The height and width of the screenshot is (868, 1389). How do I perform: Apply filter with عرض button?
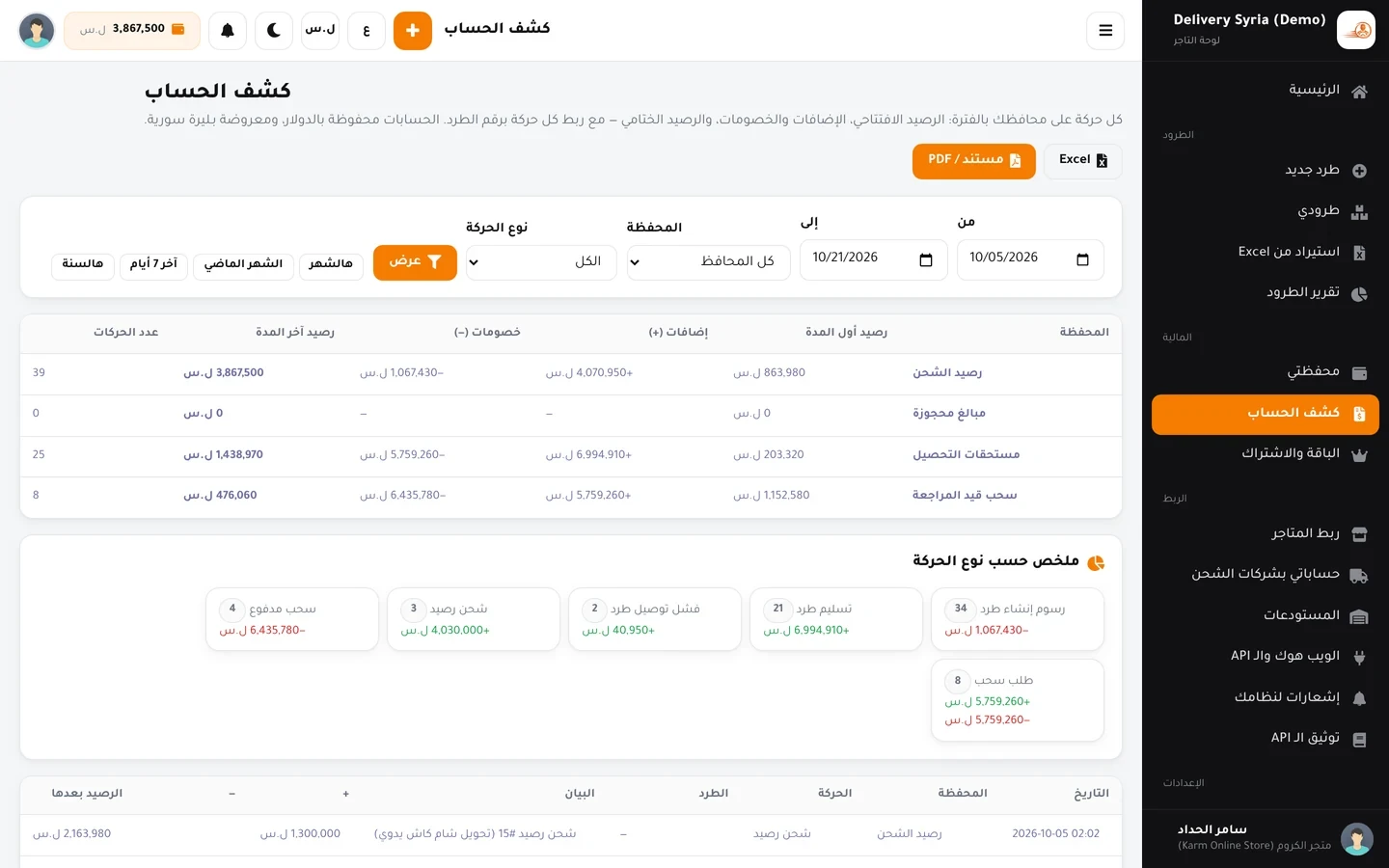point(415,262)
